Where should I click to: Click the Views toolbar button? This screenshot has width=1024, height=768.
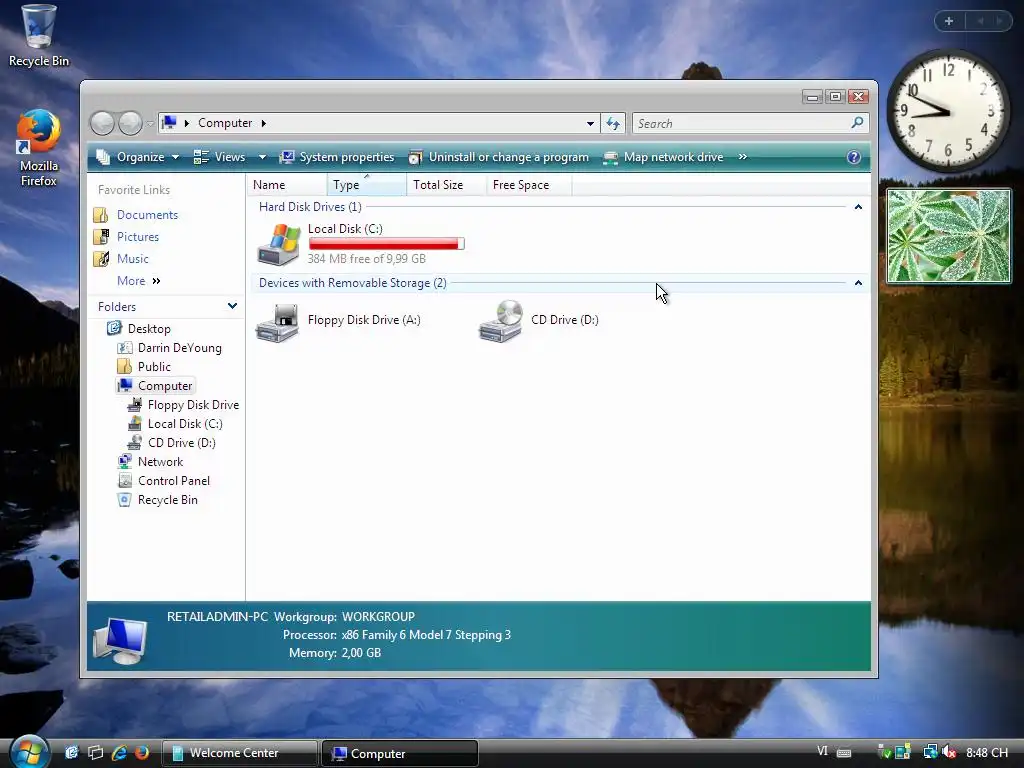pos(219,157)
